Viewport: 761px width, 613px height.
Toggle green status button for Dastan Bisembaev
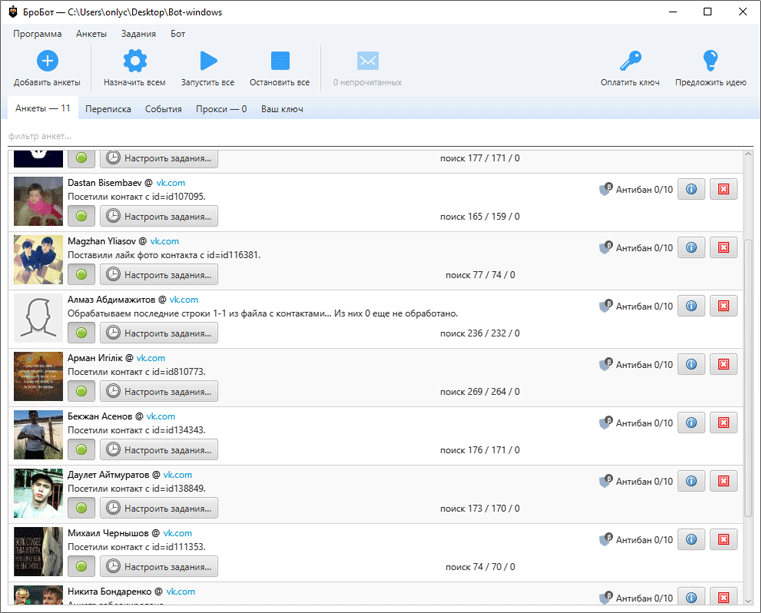pyautogui.click(x=82, y=216)
